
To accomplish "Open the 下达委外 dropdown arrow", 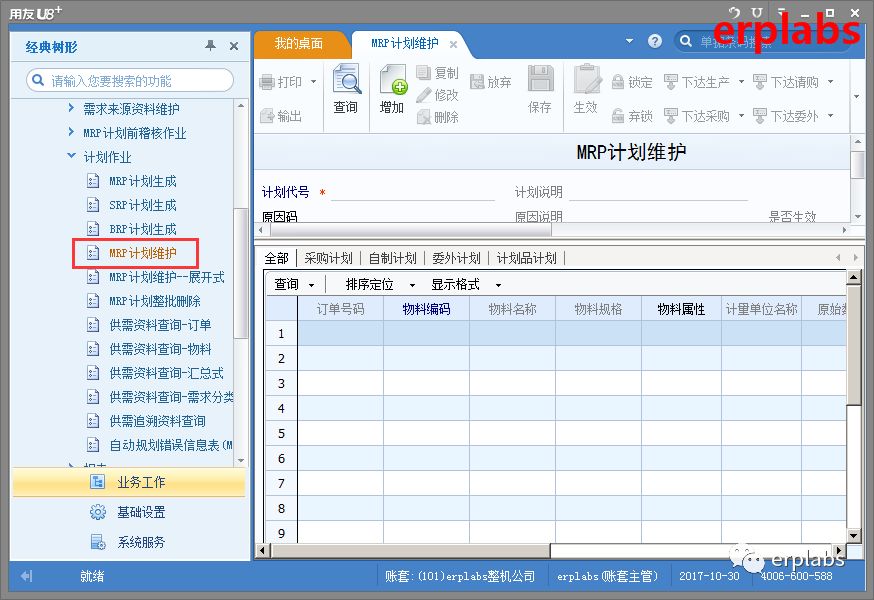I will click(831, 116).
